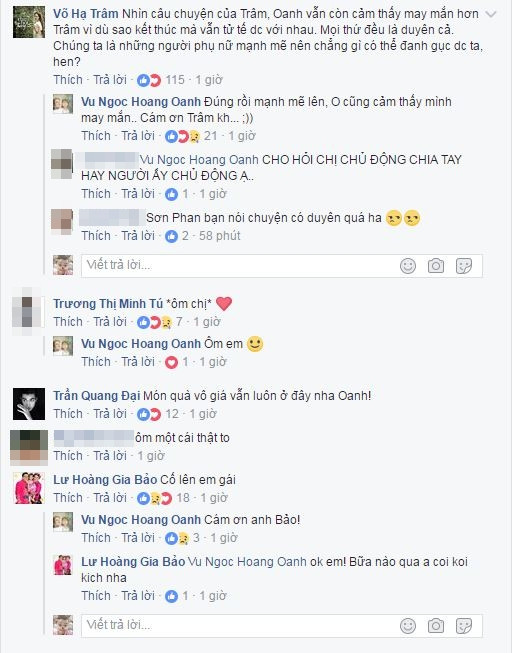This screenshot has height=653, width=512.
Task: Open emoji picker in first reply box
Action: coord(408,266)
